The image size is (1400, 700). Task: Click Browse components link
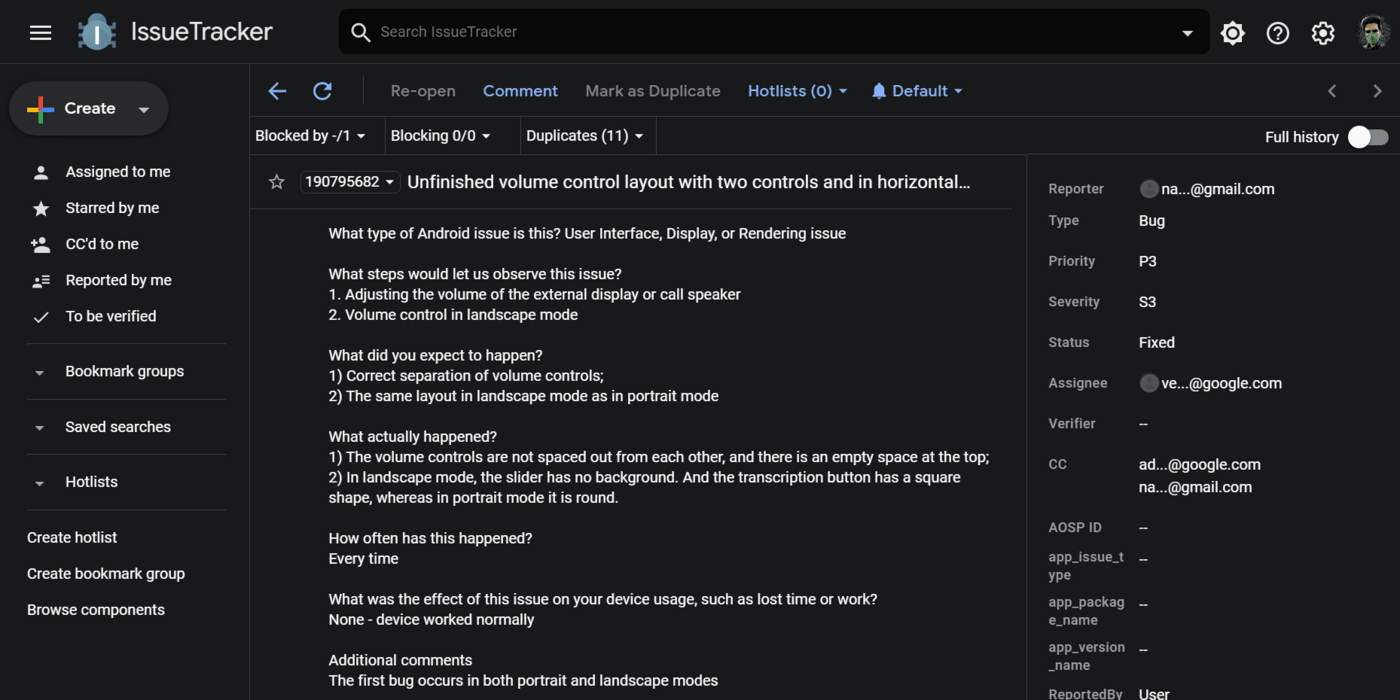coord(96,610)
